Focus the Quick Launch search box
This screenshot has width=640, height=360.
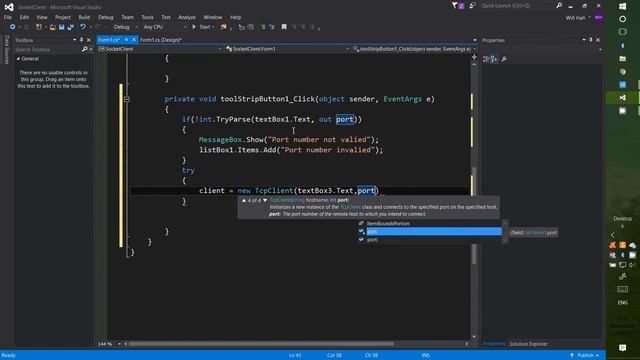point(517,5)
